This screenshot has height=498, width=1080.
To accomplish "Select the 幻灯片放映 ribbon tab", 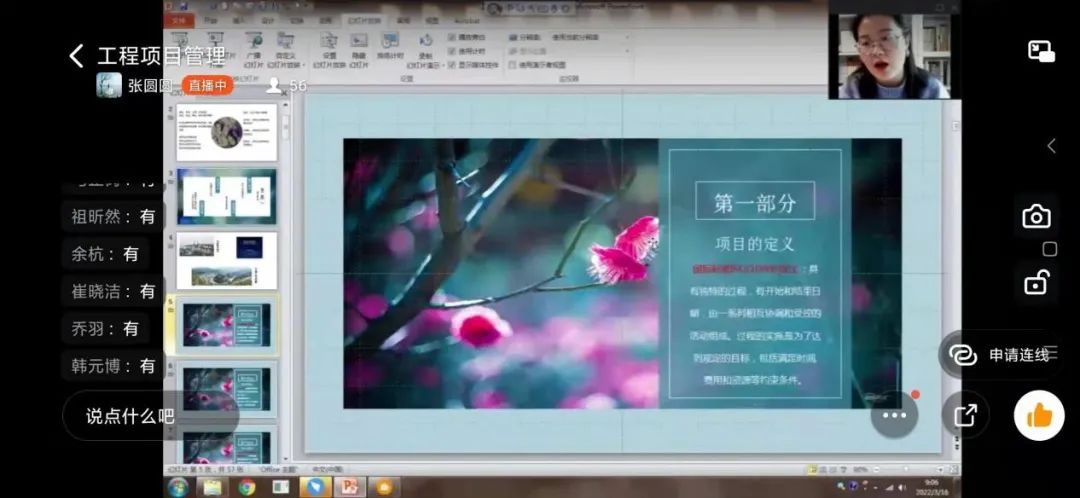I will 363,20.
